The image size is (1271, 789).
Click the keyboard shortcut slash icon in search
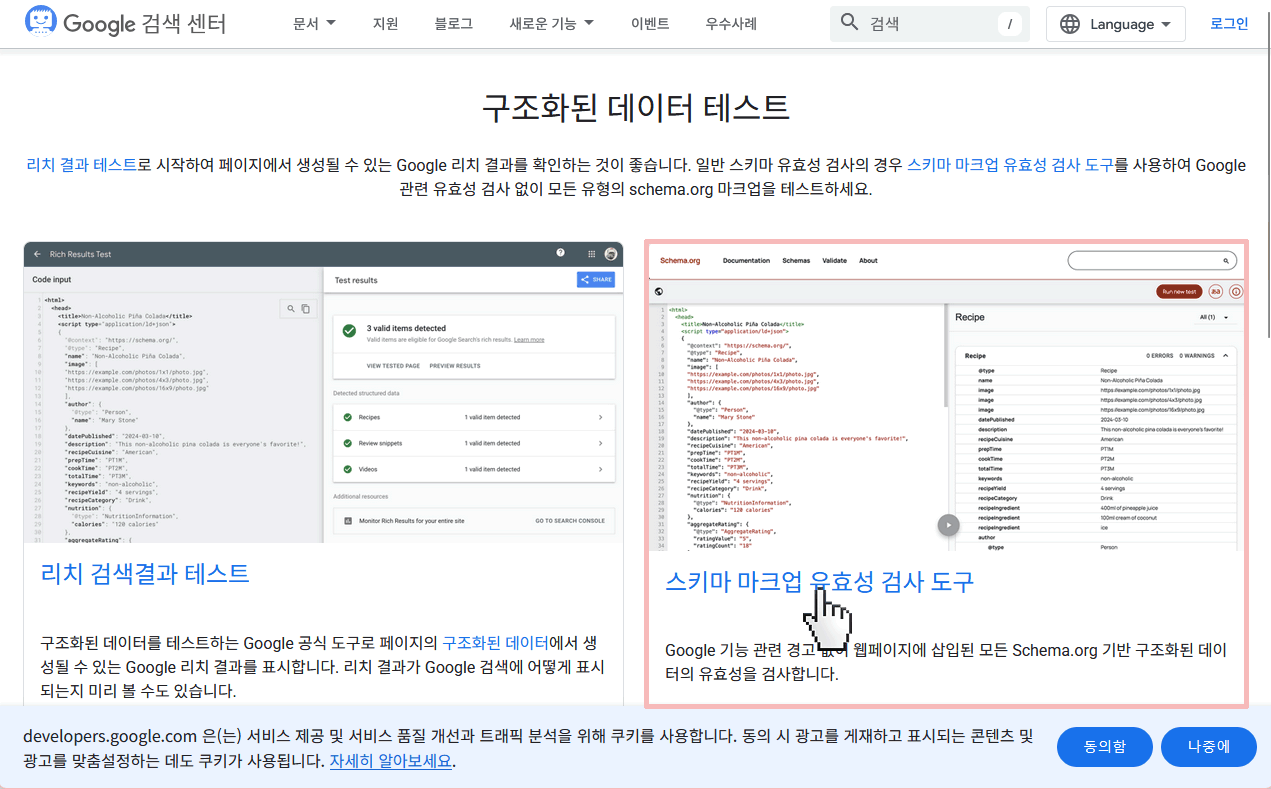1010,24
